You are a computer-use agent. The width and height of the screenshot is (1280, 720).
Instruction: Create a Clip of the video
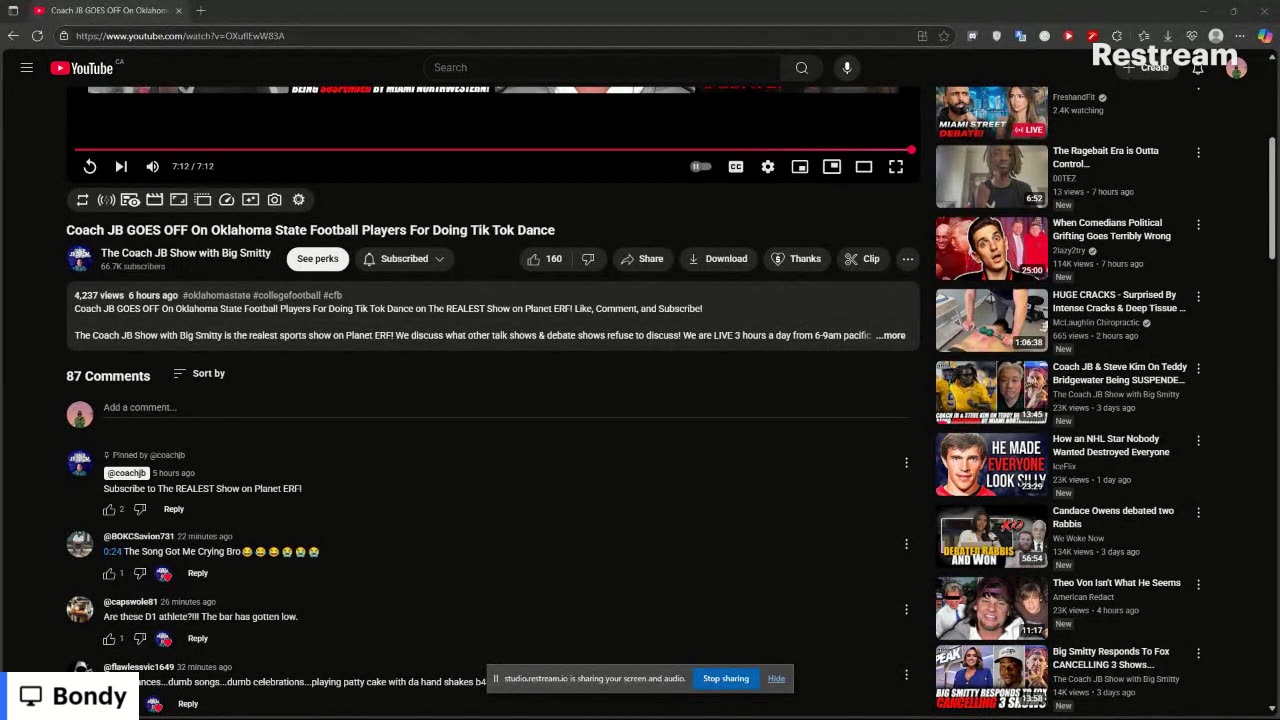coord(862,259)
